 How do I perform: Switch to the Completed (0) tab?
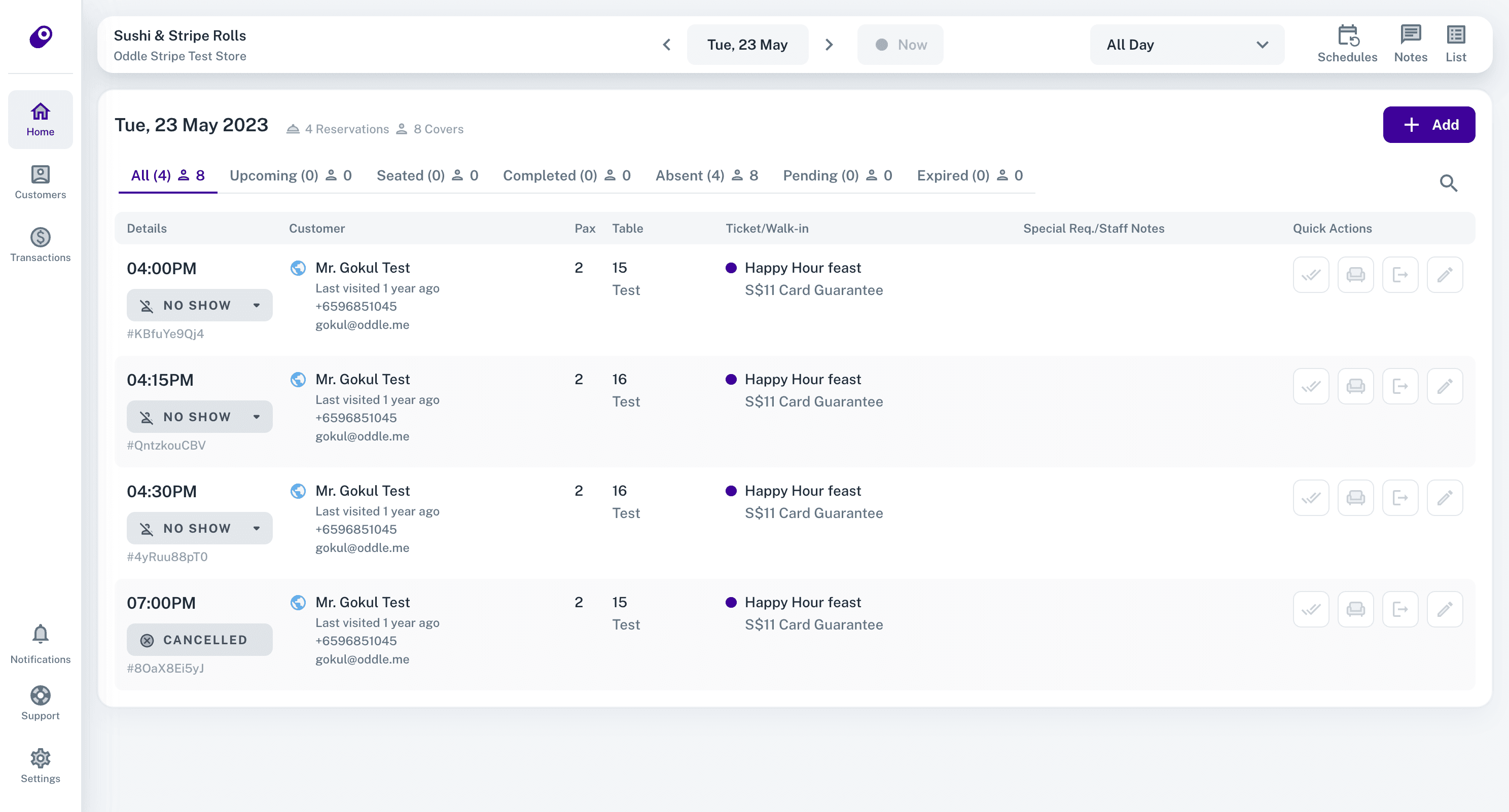pyautogui.click(x=566, y=176)
